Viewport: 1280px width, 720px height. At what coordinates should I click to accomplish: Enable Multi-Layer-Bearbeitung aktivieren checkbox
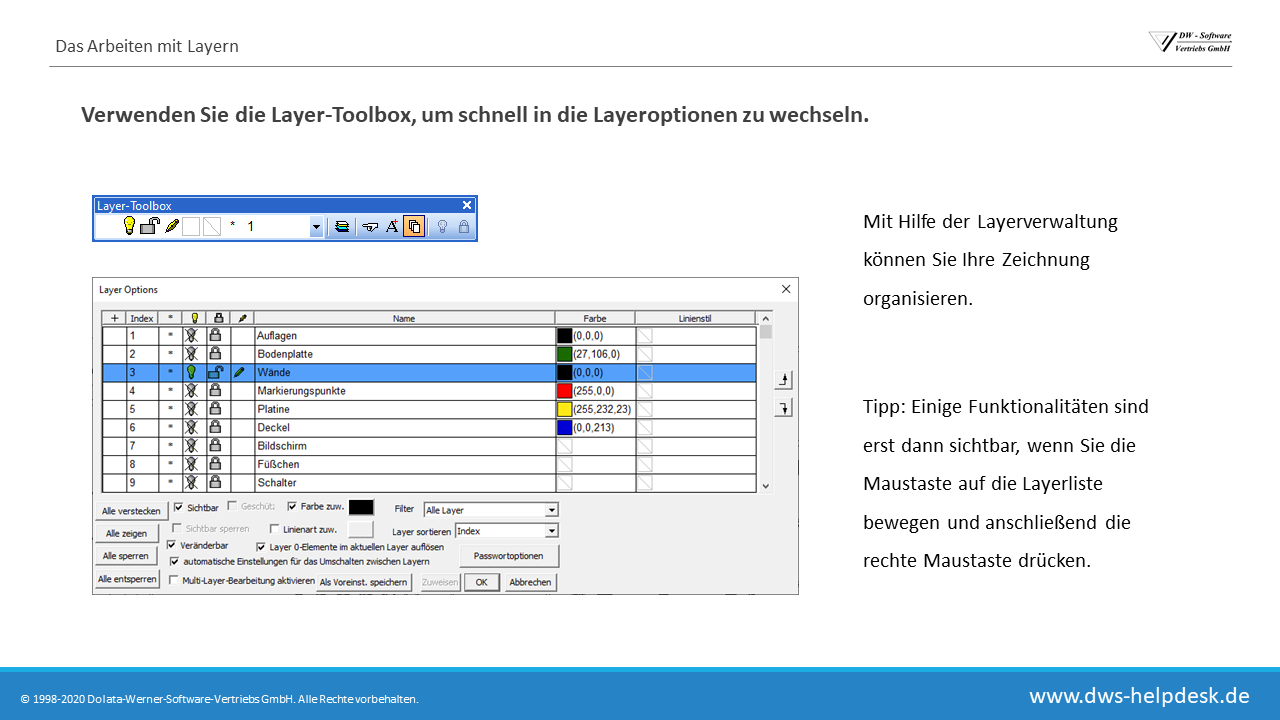click(174, 580)
